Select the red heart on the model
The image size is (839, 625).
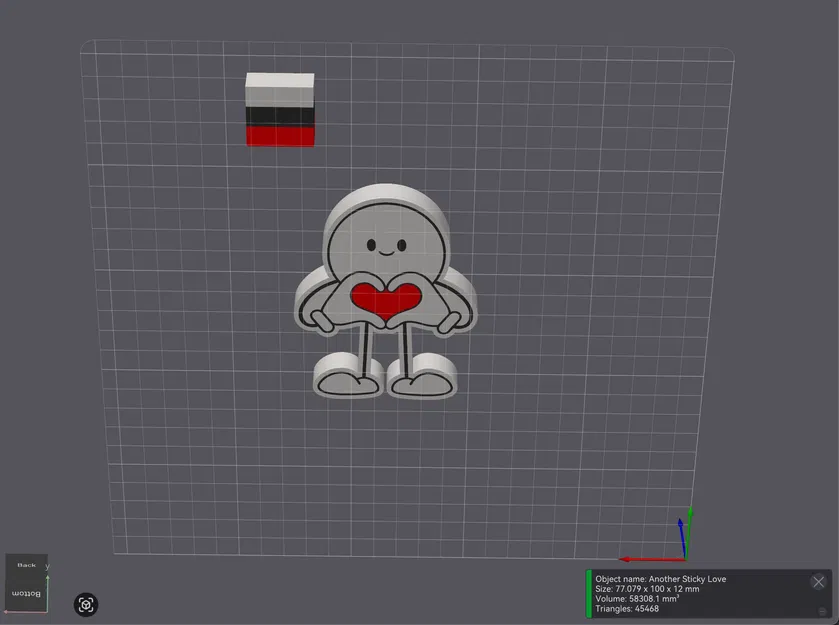[x=386, y=300]
